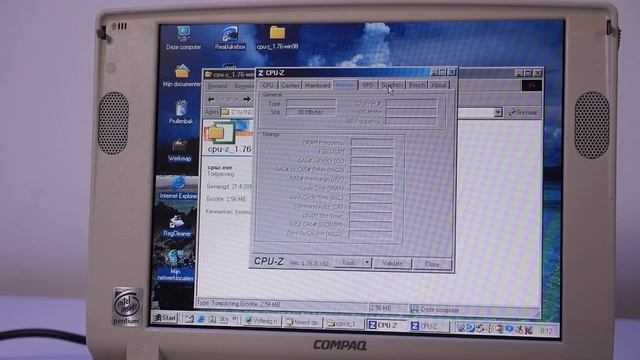Switch to the active CPU-Z taskbar button
Screen dimensions: 640x360
pyautogui.click(x=386, y=325)
